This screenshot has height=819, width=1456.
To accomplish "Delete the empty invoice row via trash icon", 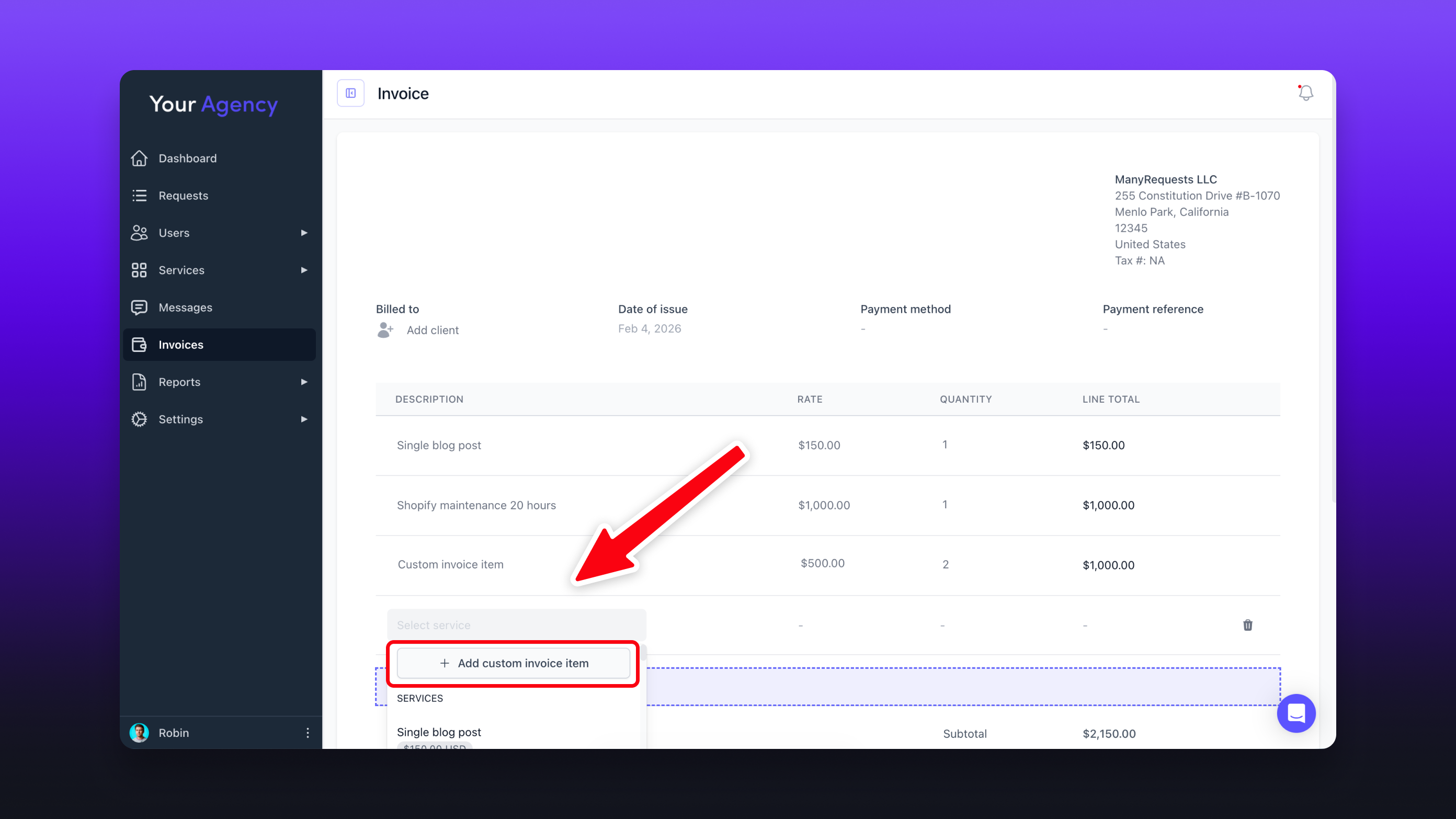I will (x=1247, y=624).
